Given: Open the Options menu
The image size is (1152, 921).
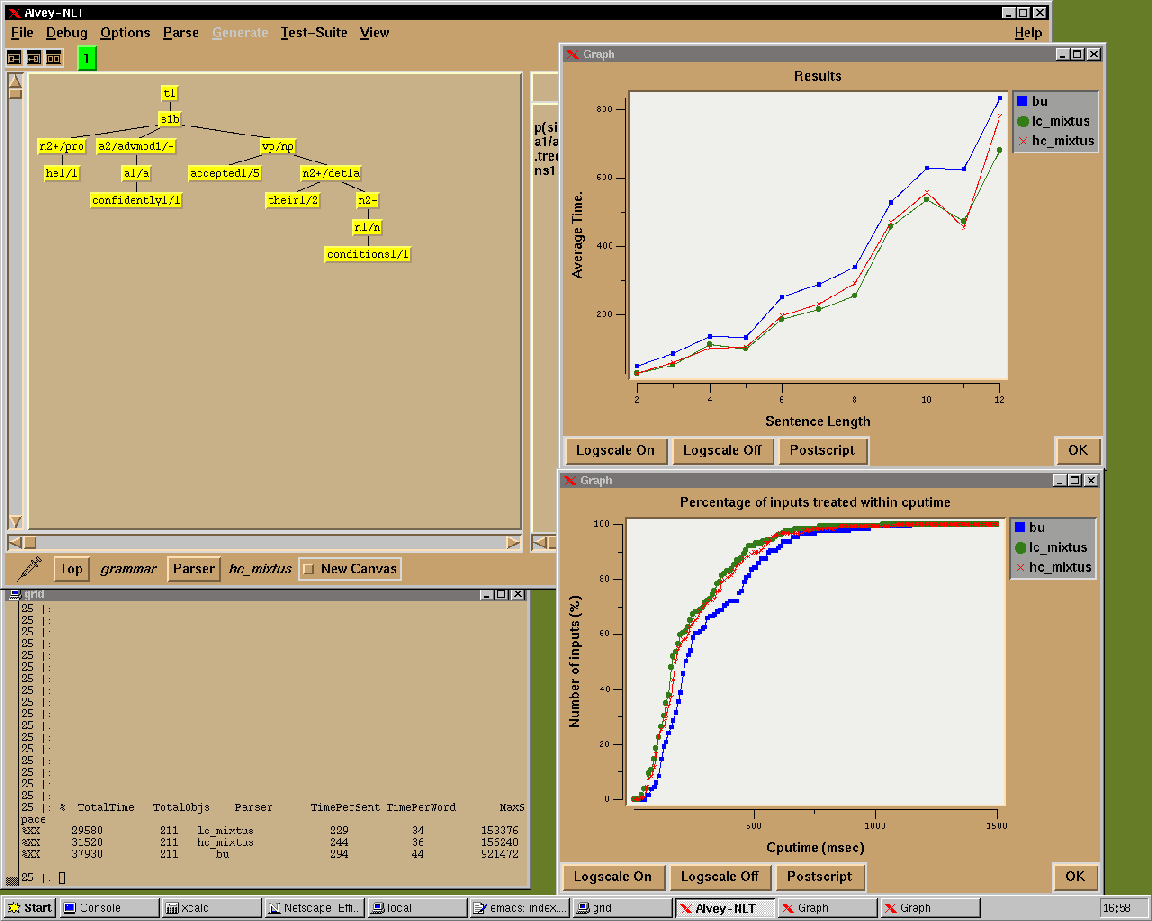Looking at the screenshot, I should [x=125, y=33].
